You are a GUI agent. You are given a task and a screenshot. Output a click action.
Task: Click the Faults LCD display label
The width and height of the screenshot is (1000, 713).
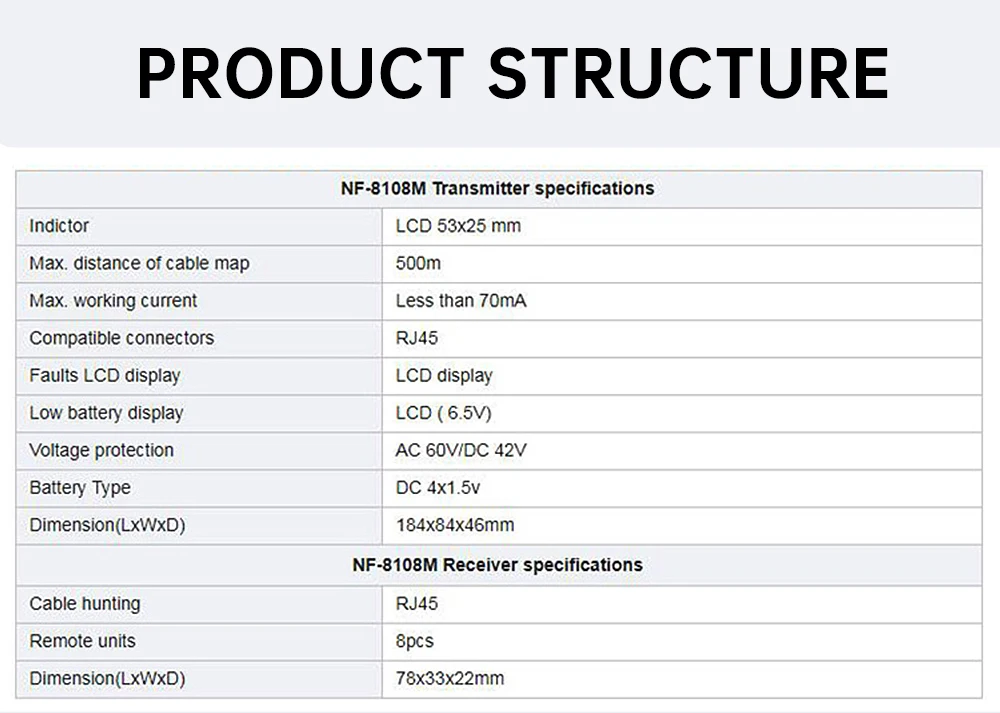pyautogui.click(x=104, y=376)
